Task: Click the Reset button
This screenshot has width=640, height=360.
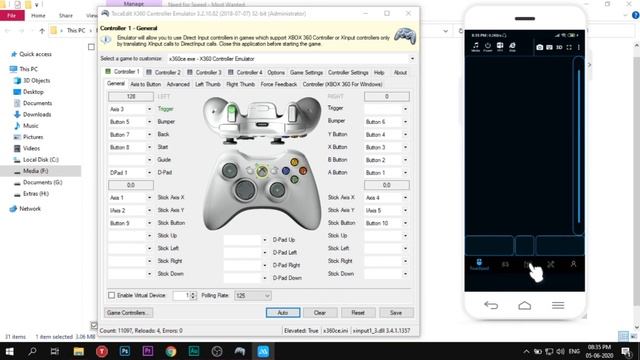Action: (x=358, y=313)
